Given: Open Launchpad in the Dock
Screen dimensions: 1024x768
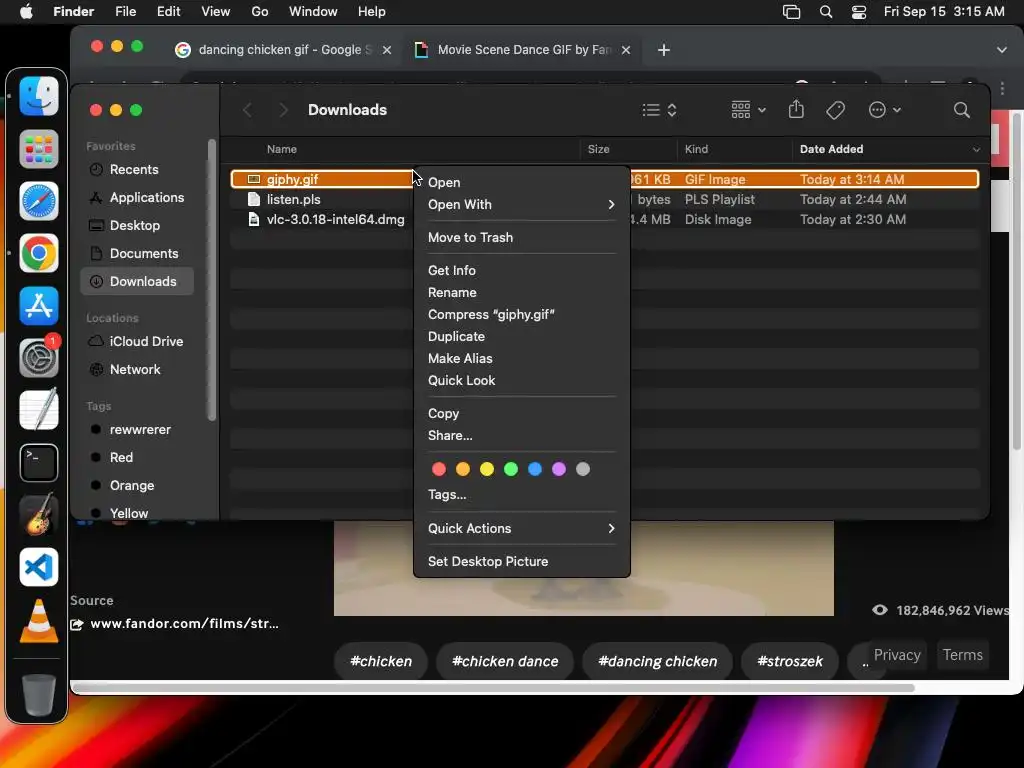Looking at the screenshot, I should click(x=39, y=149).
